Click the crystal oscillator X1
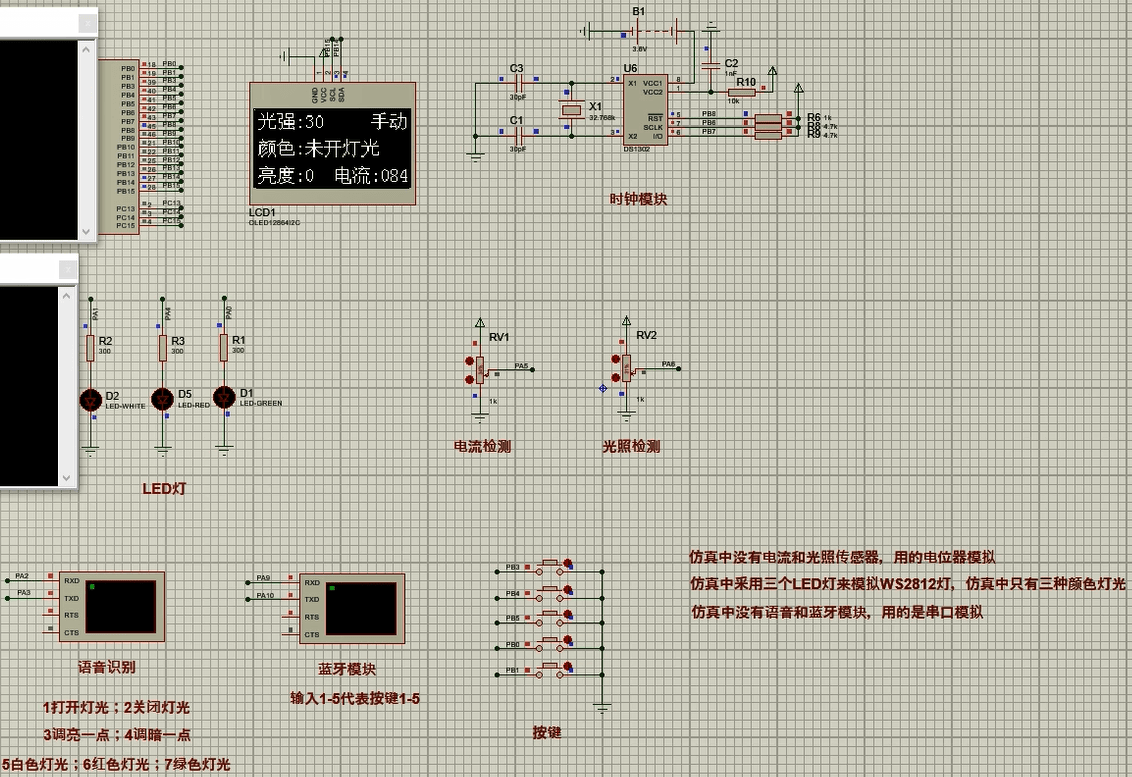This screenshot has height=777, width=1132. 570,109
